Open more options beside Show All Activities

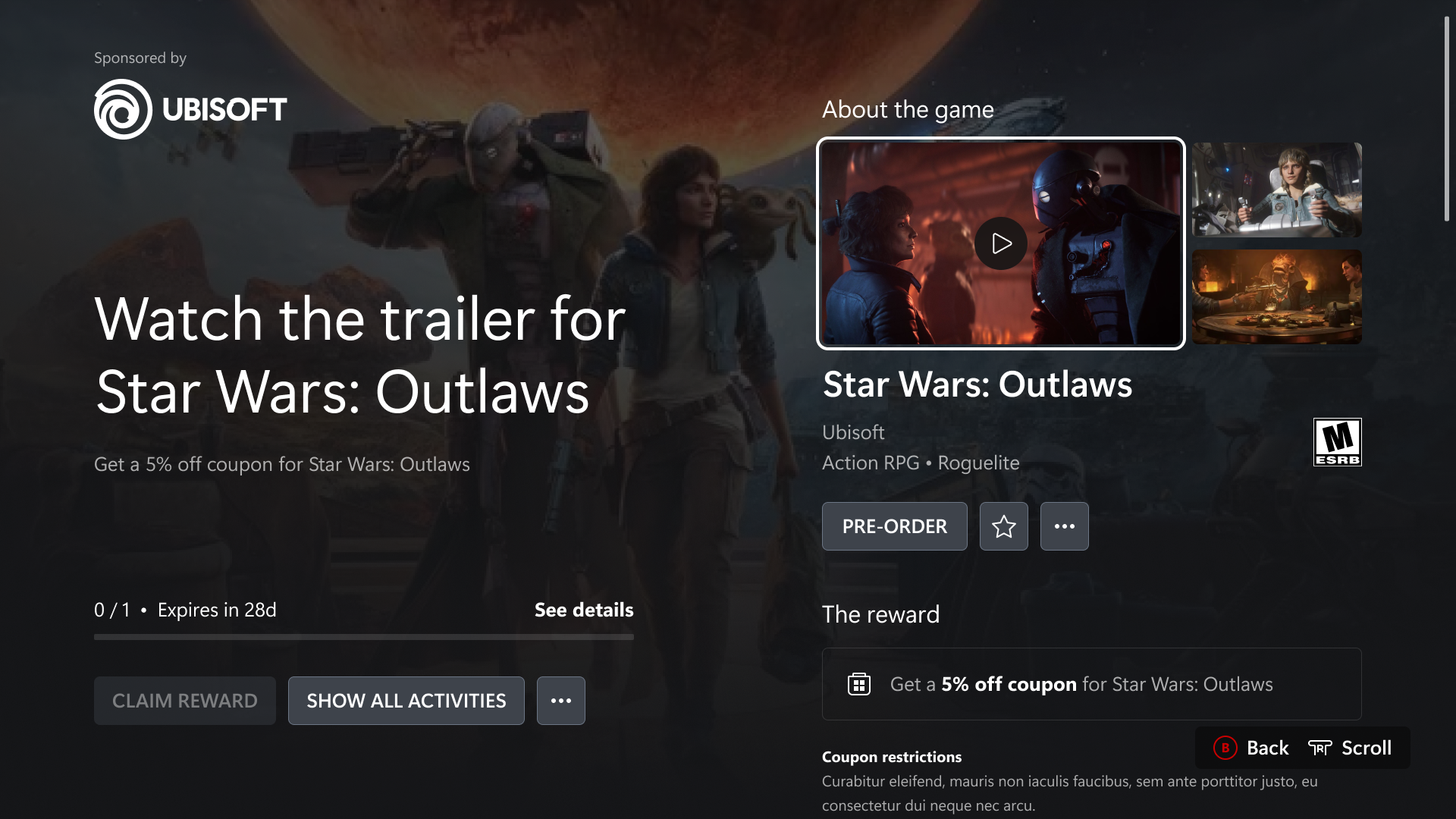point(560,701)
